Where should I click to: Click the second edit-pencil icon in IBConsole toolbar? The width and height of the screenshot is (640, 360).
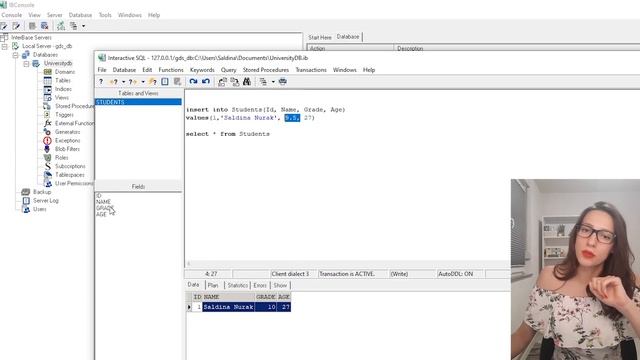tap(16, 26)
